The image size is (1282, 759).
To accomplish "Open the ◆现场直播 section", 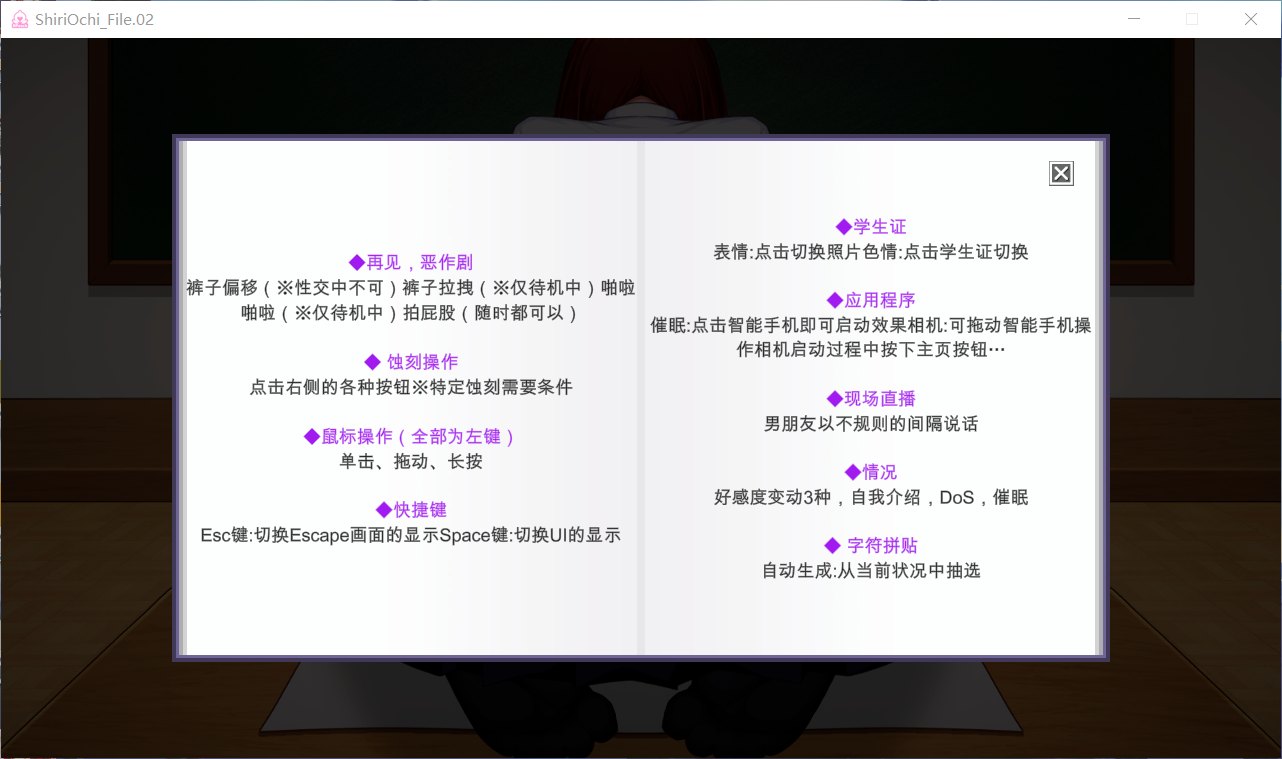I will [871, 398].
